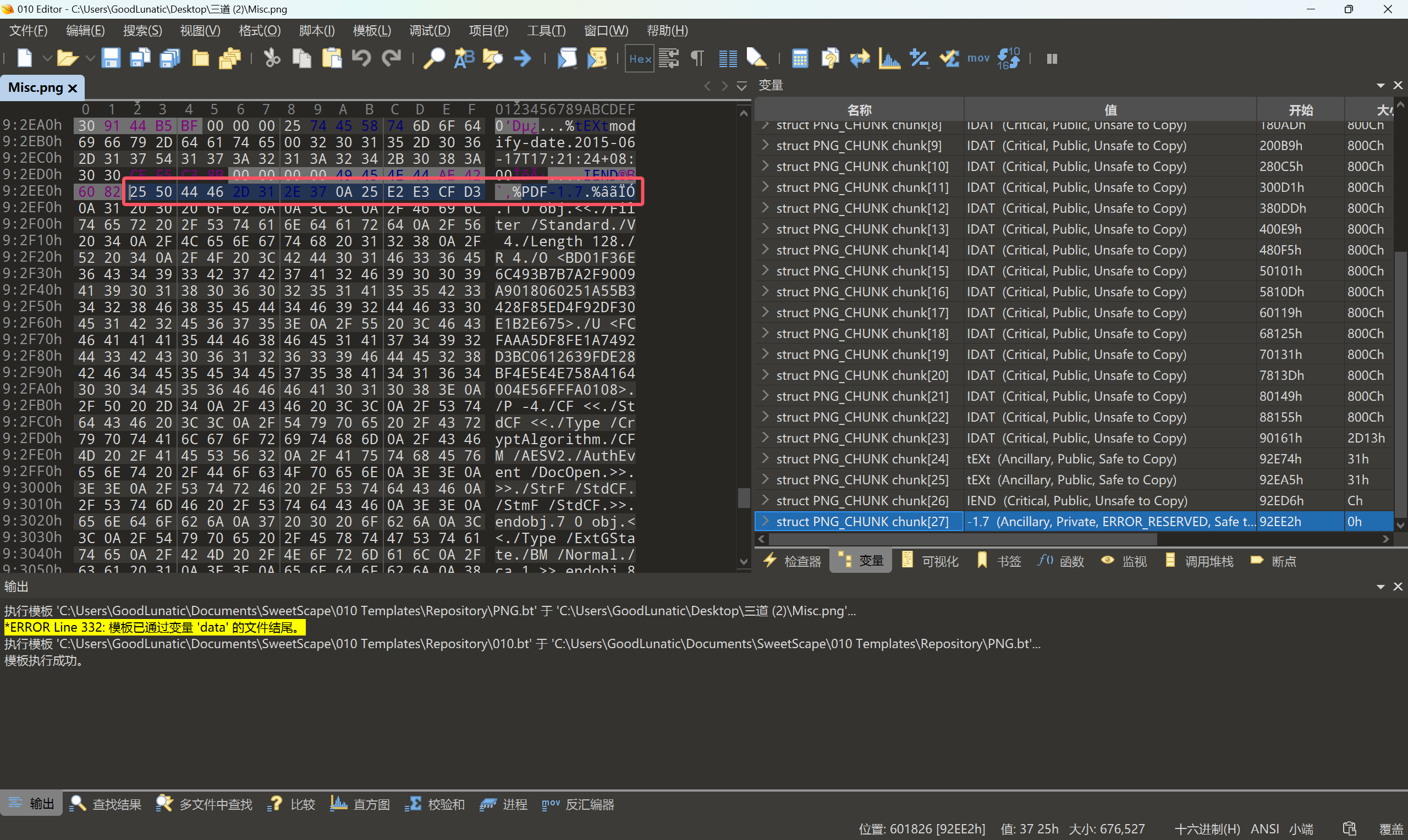Viewport: 1408px width, 840px height.
Task: Open the Calculator tool
Action: 800,58
